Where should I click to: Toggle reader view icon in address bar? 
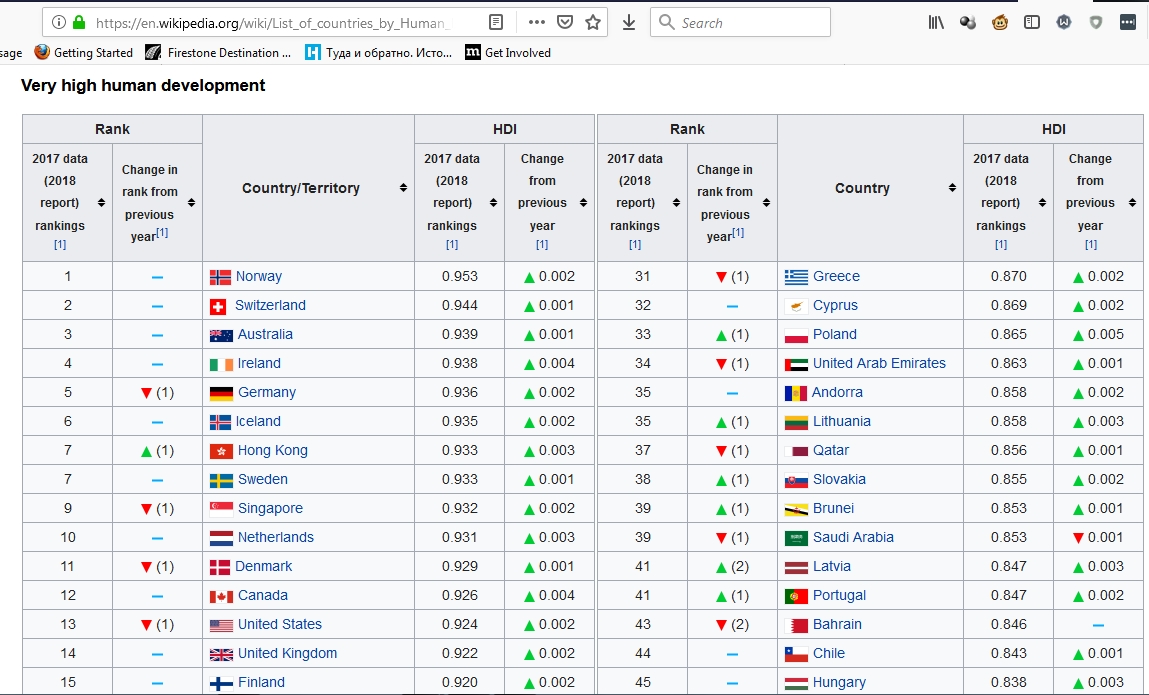(496, 23)
